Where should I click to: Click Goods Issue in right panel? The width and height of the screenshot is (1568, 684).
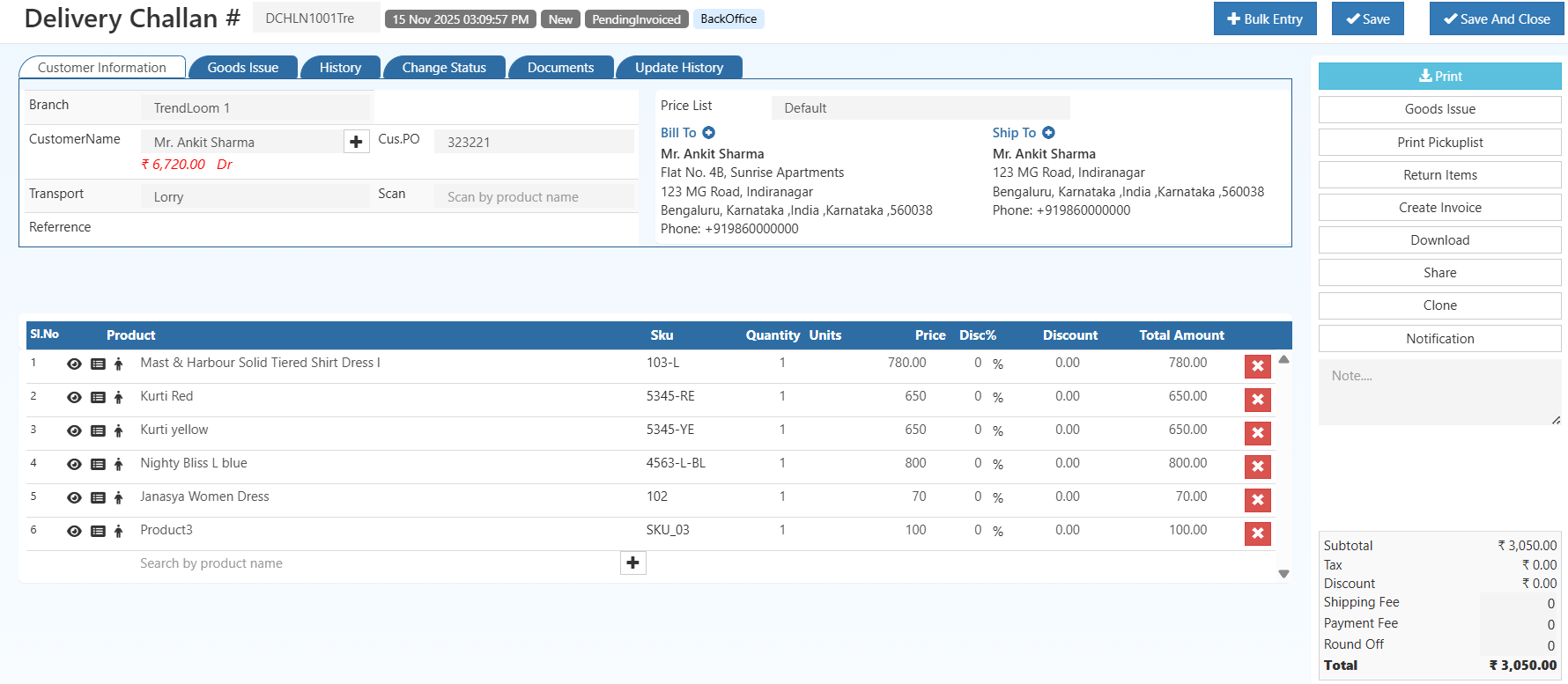coord(1439,109)
